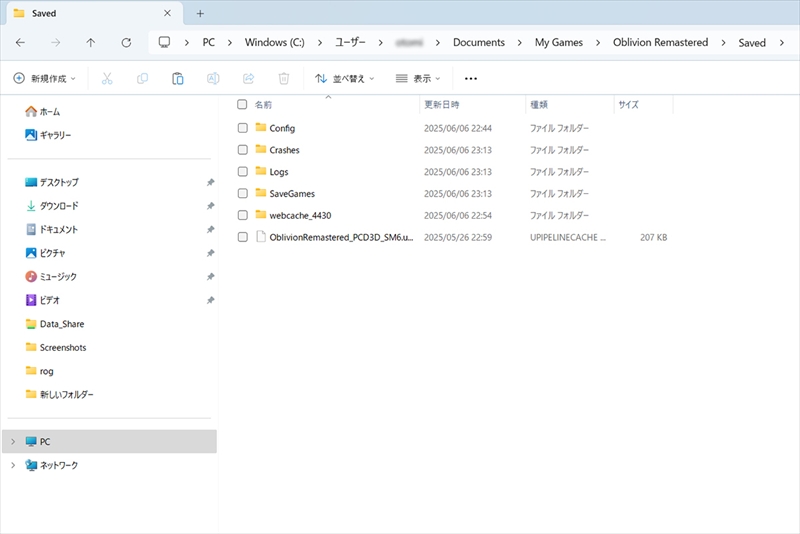This screenshot has width=800, height=534.
Task: Open the 新規作成 dropdown
Action: click(x=44, y=79)
